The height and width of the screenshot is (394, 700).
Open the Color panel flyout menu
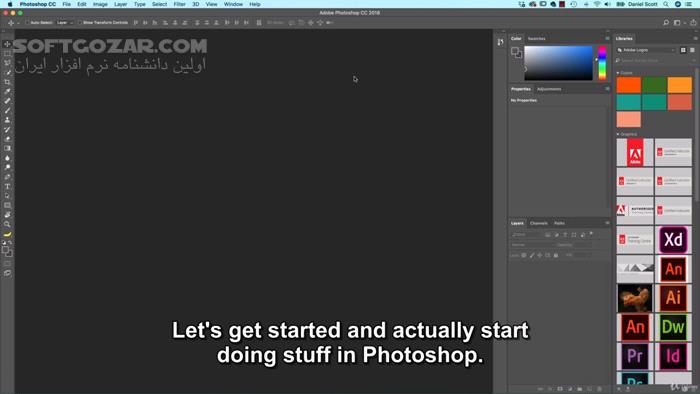(x=607, y=38)
